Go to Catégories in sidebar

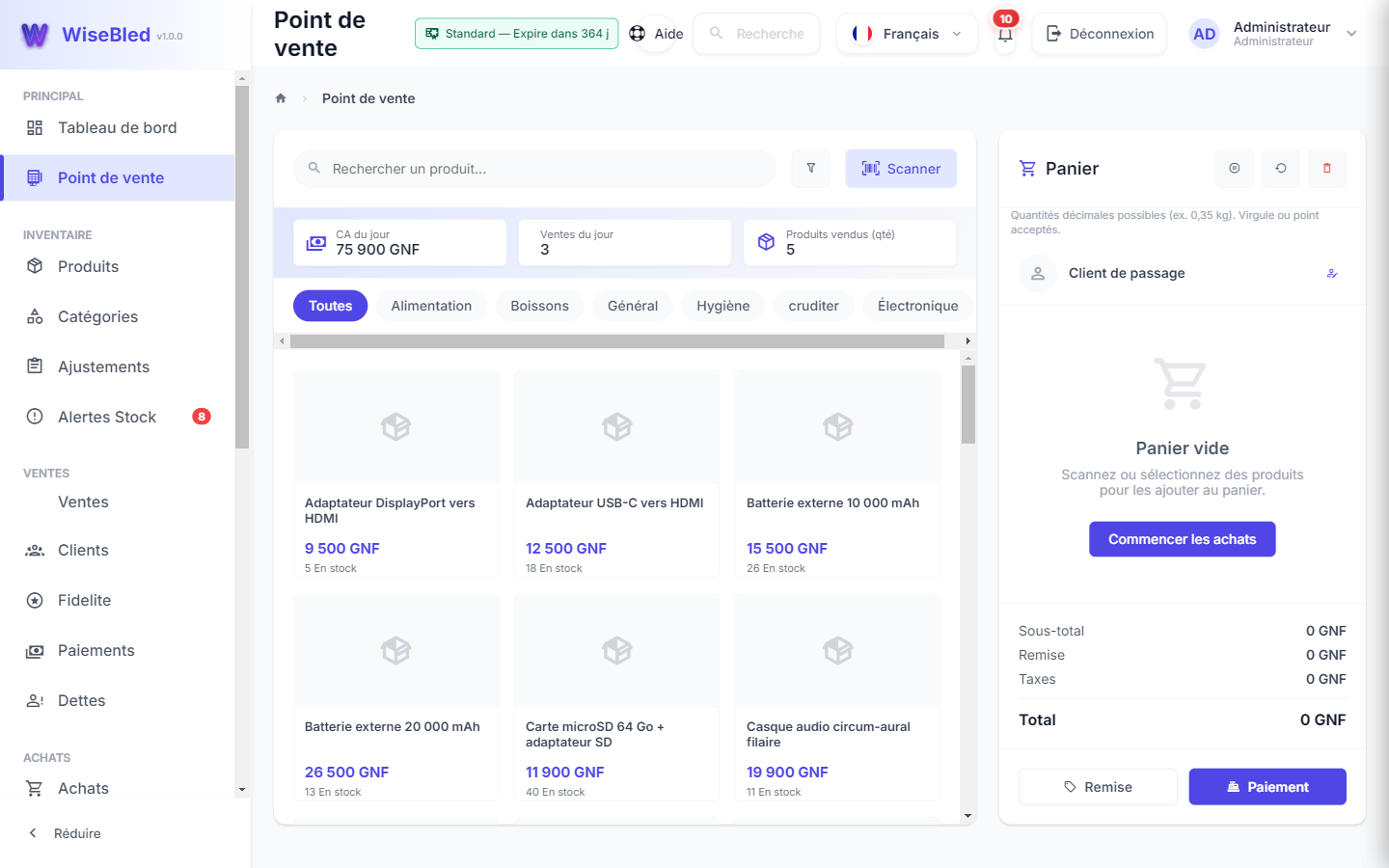[x=118, y=316]
